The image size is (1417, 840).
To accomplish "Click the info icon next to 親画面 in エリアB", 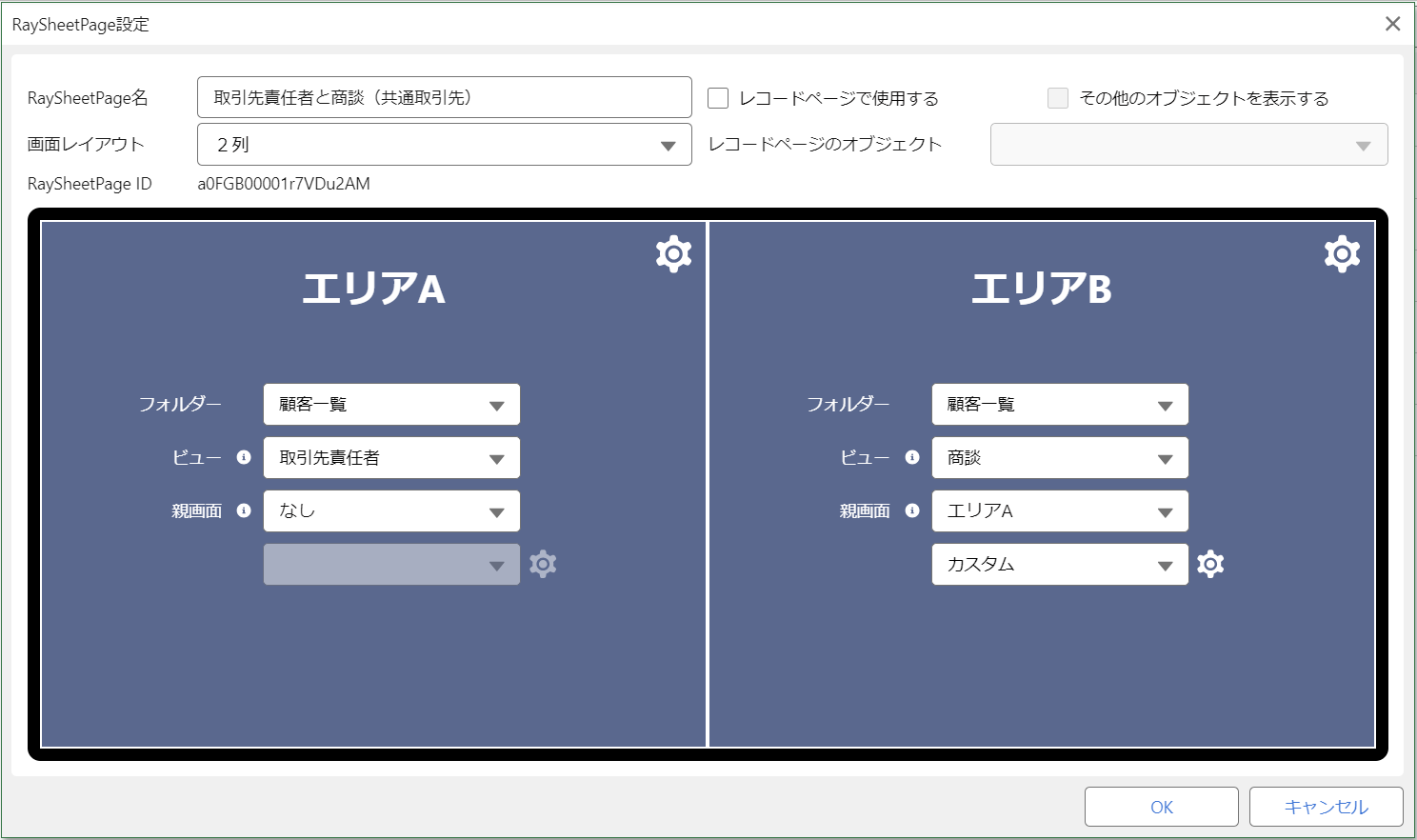I will point(912,510).
